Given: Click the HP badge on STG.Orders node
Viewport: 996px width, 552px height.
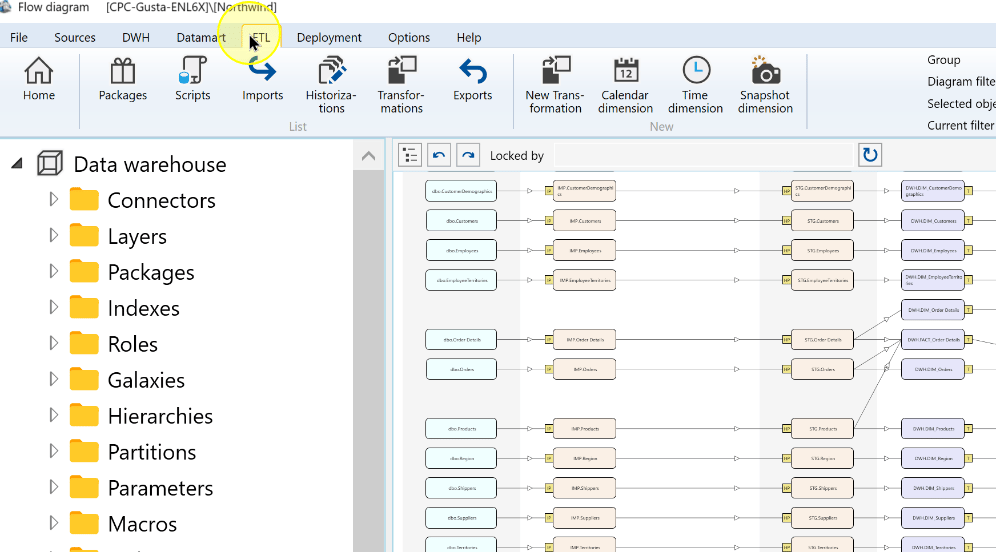Looking at the screenshot, I should [x=786, y=369].
